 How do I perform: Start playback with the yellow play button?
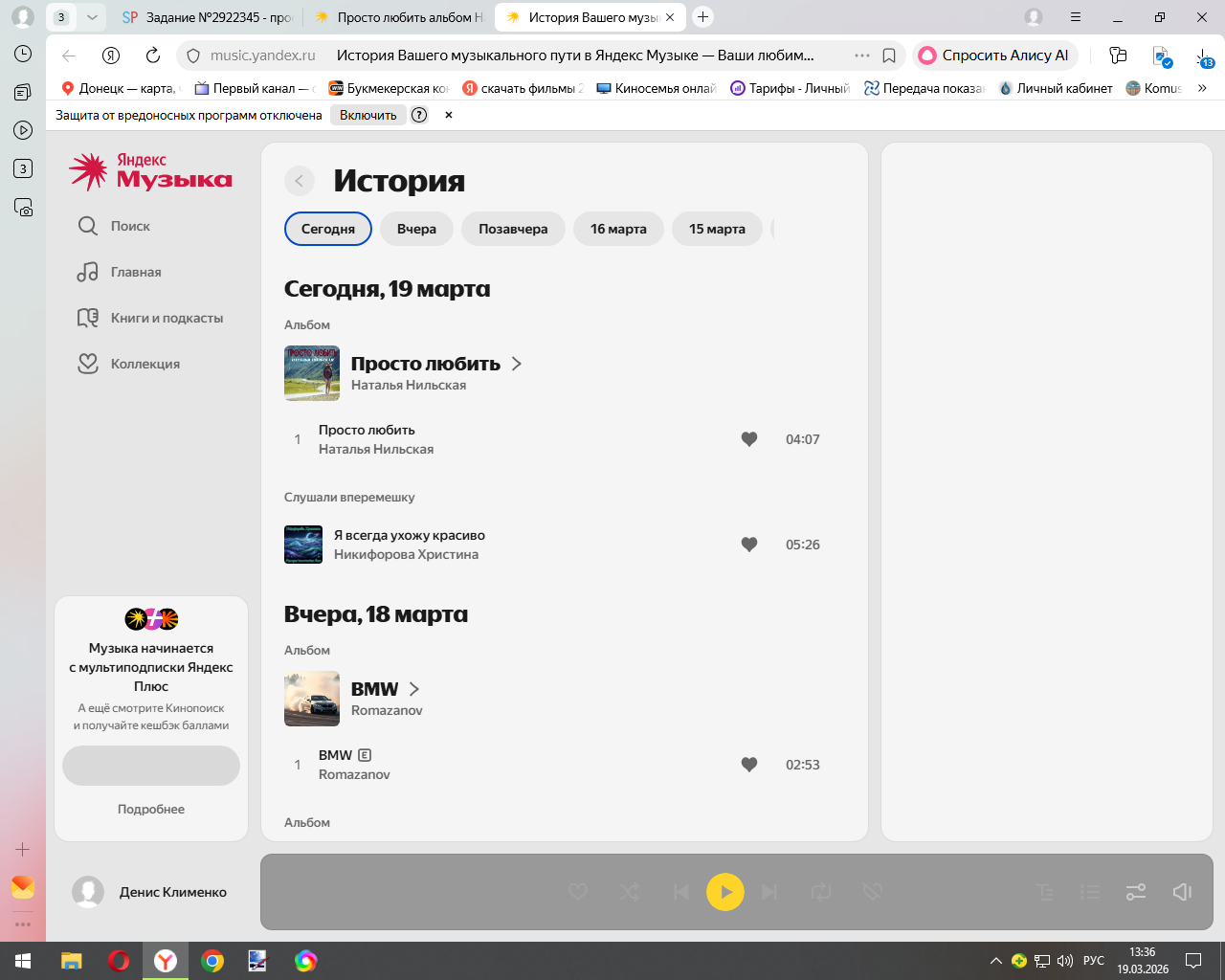point(725,892)
